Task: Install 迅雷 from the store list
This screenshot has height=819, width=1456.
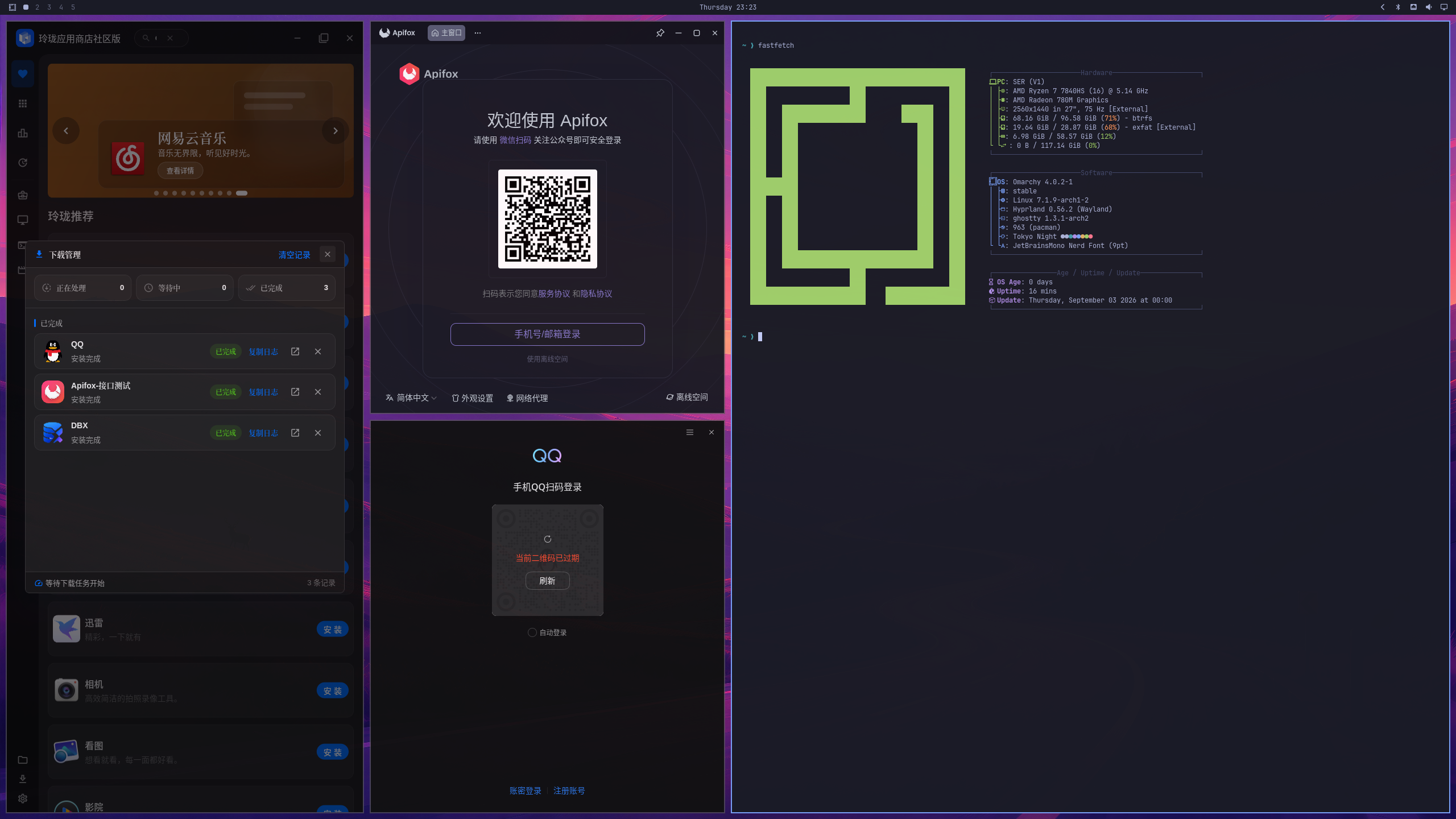Action: click(333, 629)
